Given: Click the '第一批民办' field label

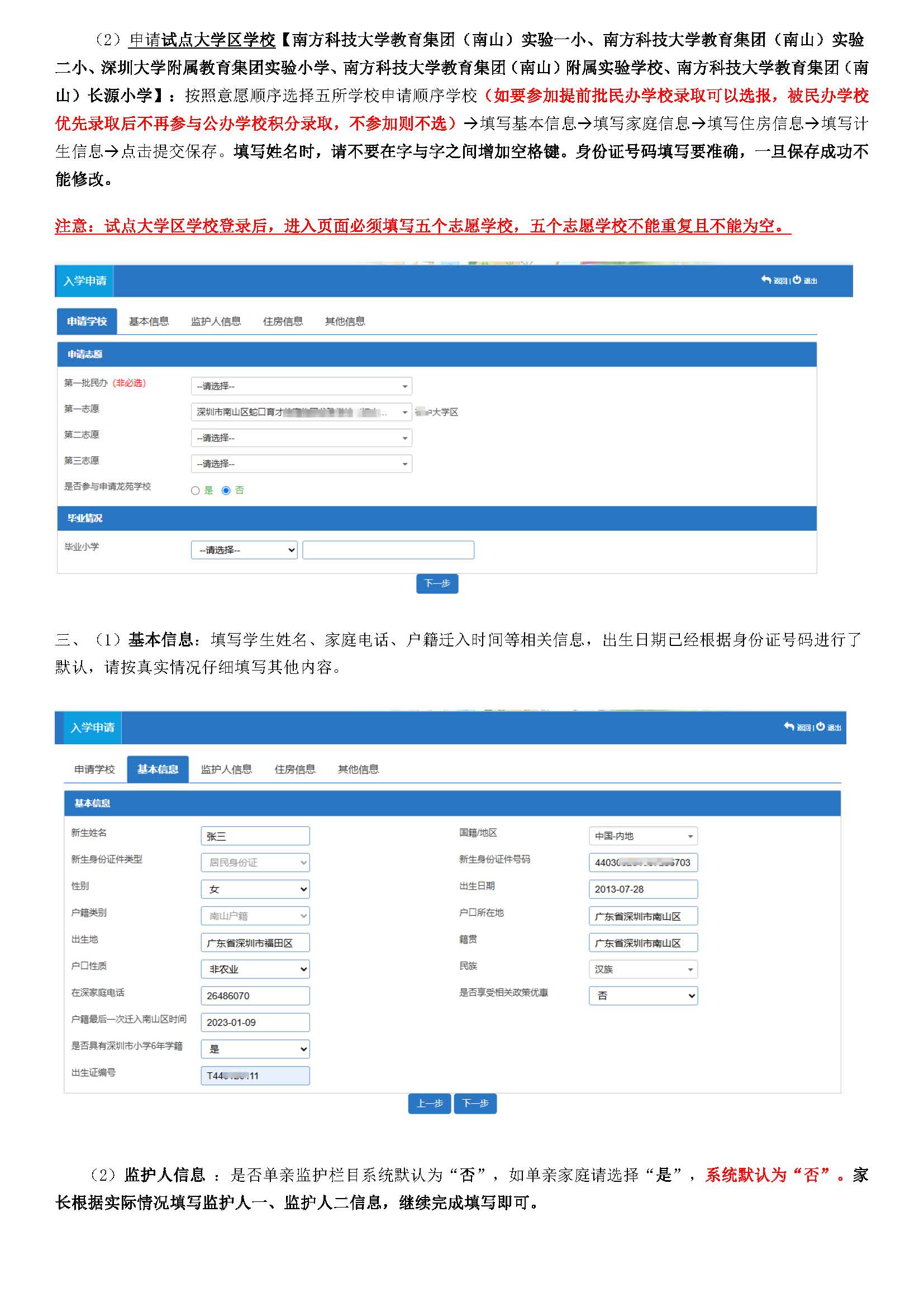Looking at the screenshot, I should tap(85, 383).
